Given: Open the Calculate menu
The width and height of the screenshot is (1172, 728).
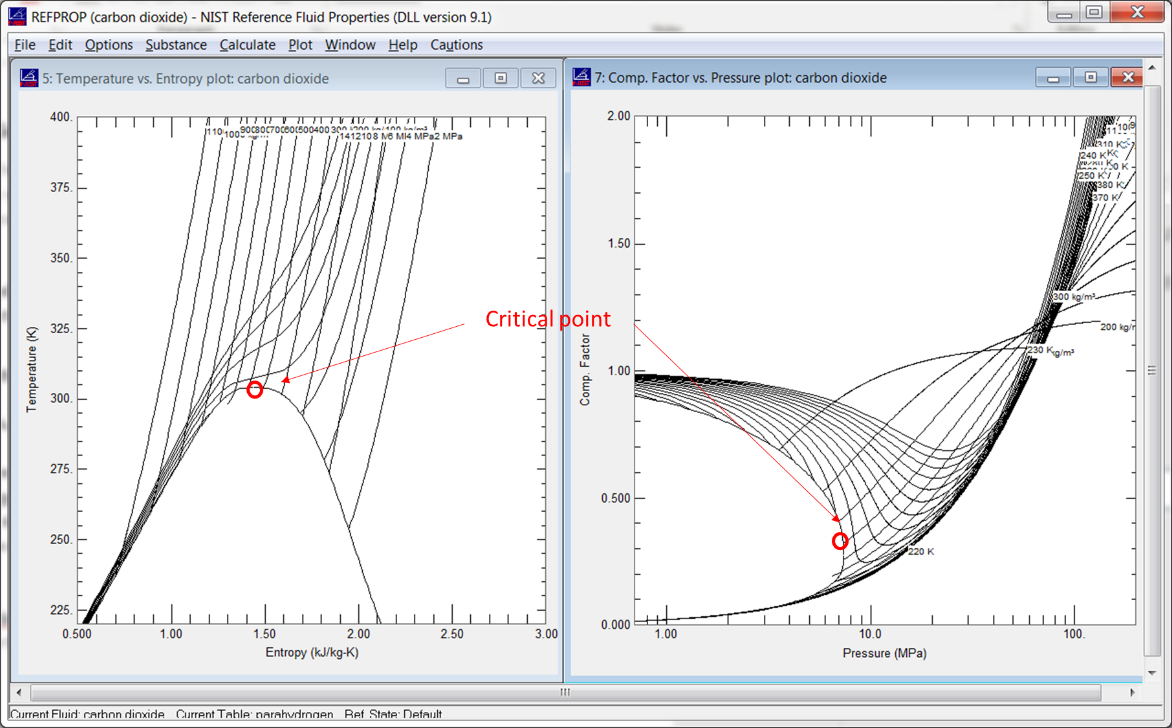Looking at the screenshot, I should coord(247,45).
